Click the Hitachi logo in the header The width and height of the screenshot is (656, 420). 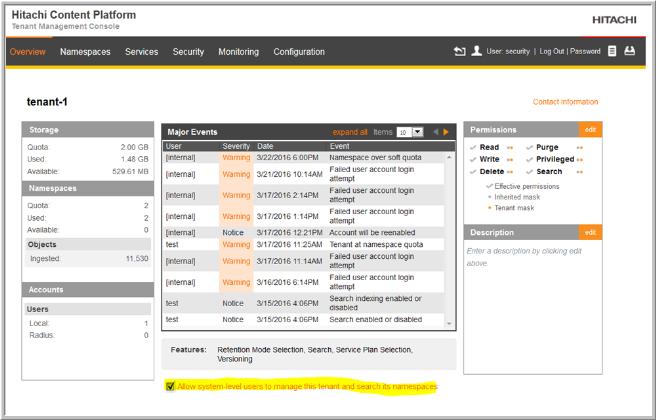[x=614, y=20]
